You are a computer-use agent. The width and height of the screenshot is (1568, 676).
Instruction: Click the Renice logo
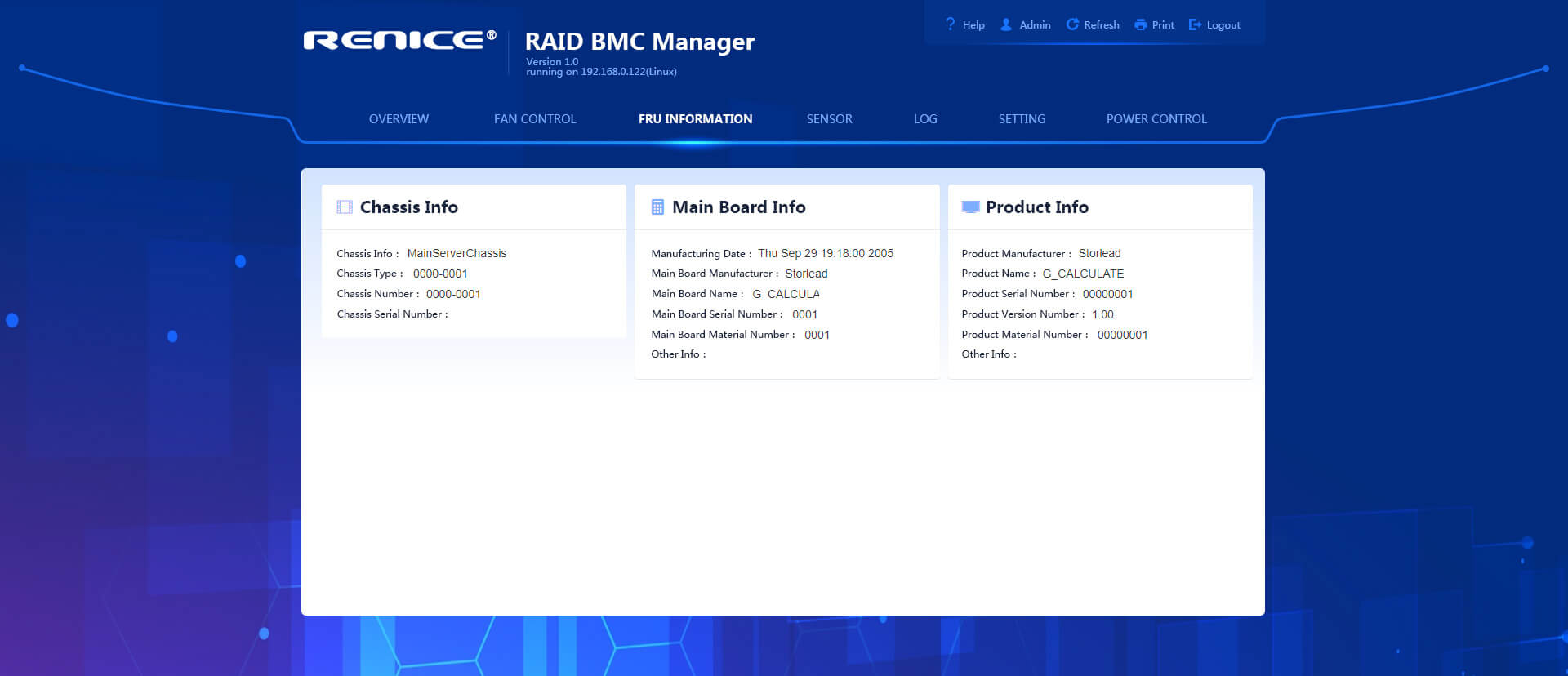point(399,40)
